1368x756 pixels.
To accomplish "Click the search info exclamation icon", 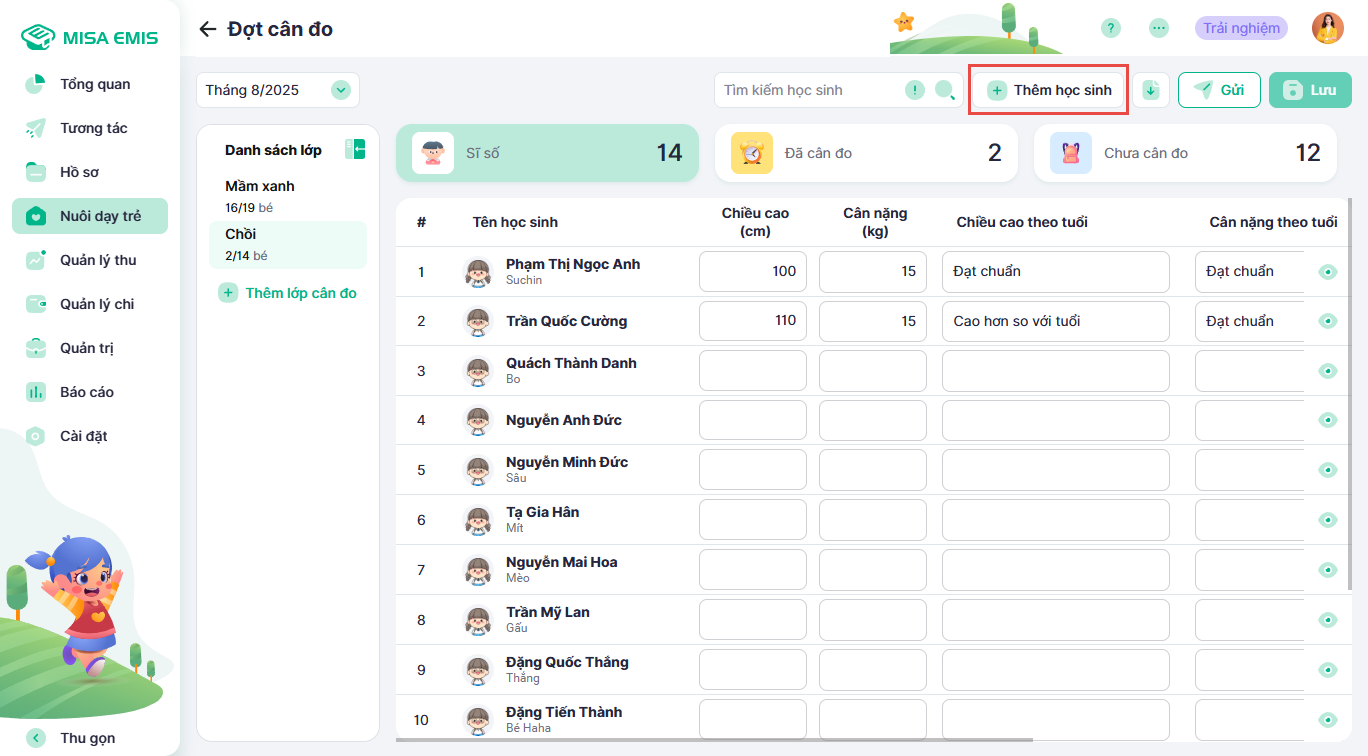I will point(915,90).
